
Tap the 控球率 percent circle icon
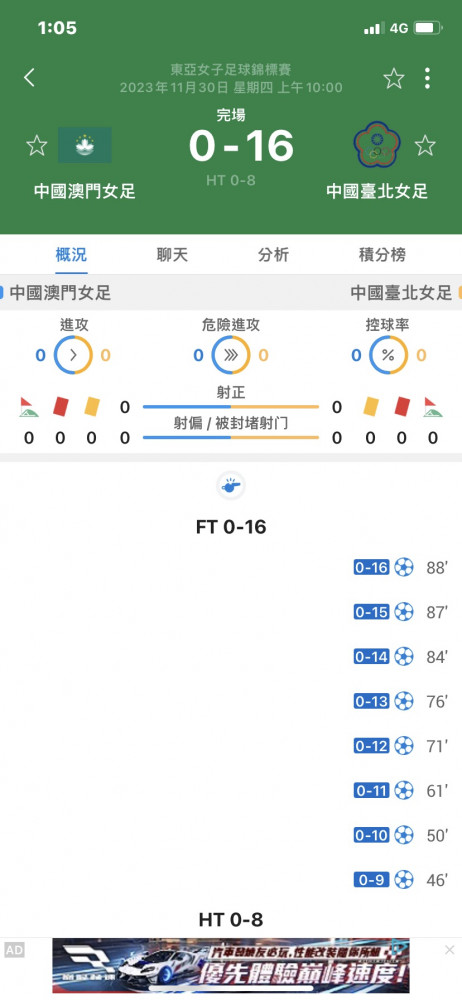pos(388,355)
